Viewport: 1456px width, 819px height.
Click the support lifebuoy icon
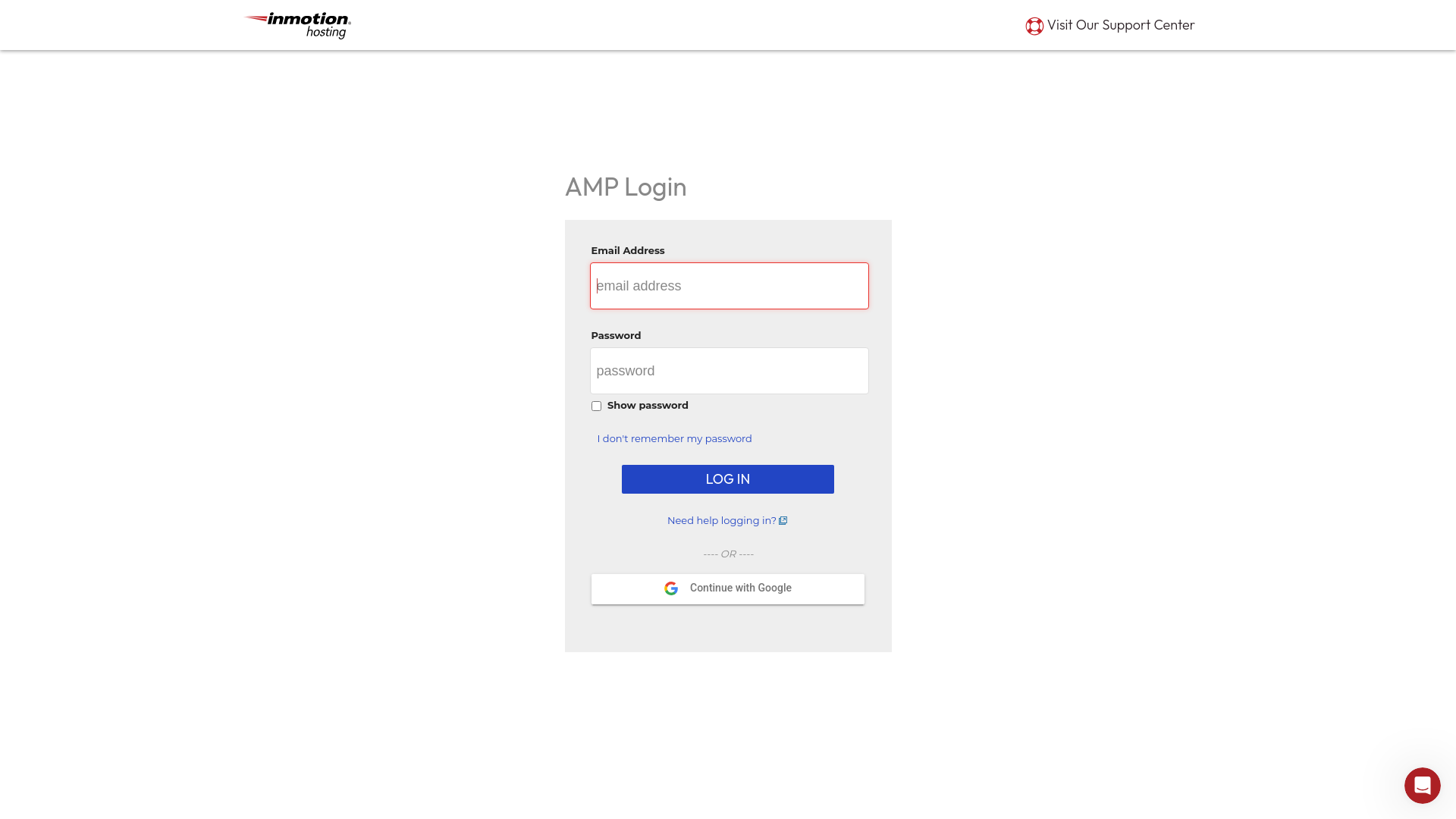coord(1034,26)
